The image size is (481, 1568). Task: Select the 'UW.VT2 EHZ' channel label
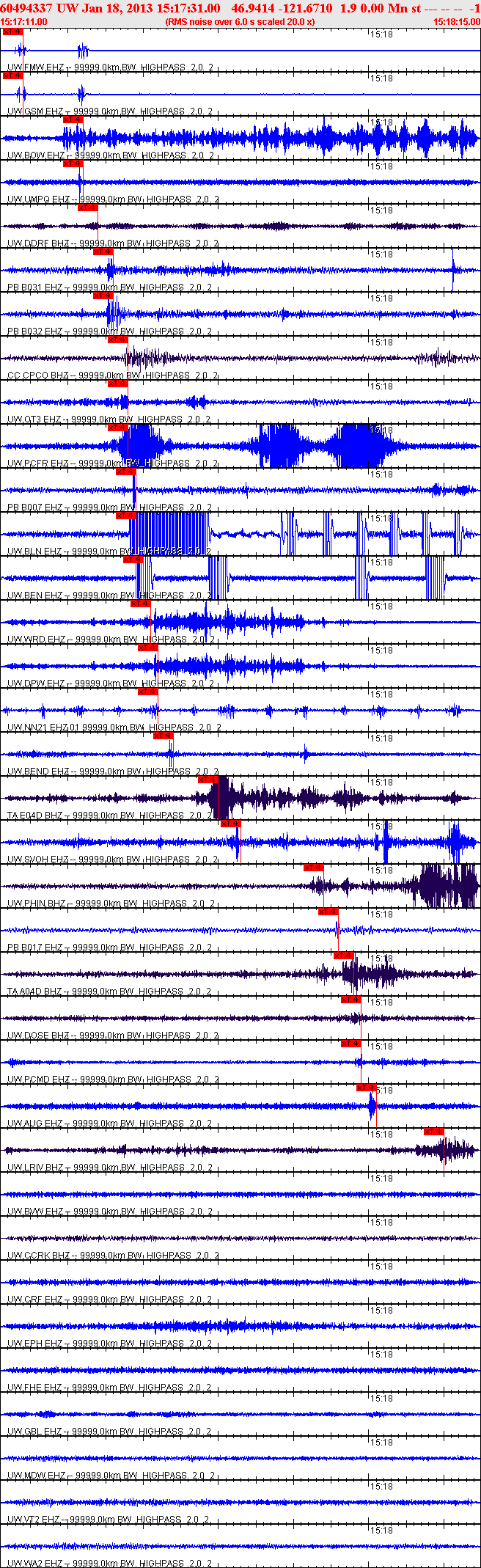point(34,1520)
